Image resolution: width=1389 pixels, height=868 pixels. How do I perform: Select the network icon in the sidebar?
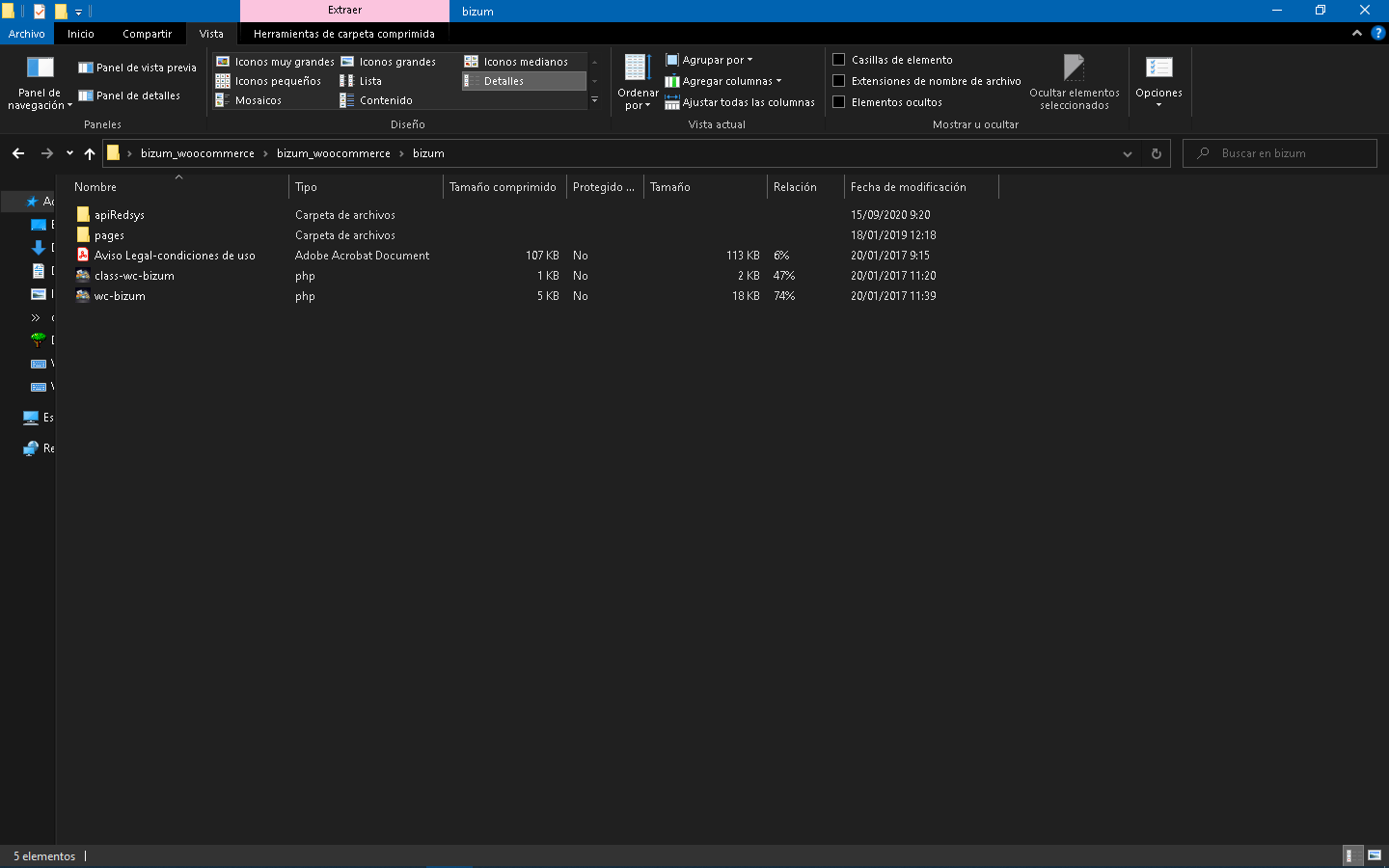point(31,448)
